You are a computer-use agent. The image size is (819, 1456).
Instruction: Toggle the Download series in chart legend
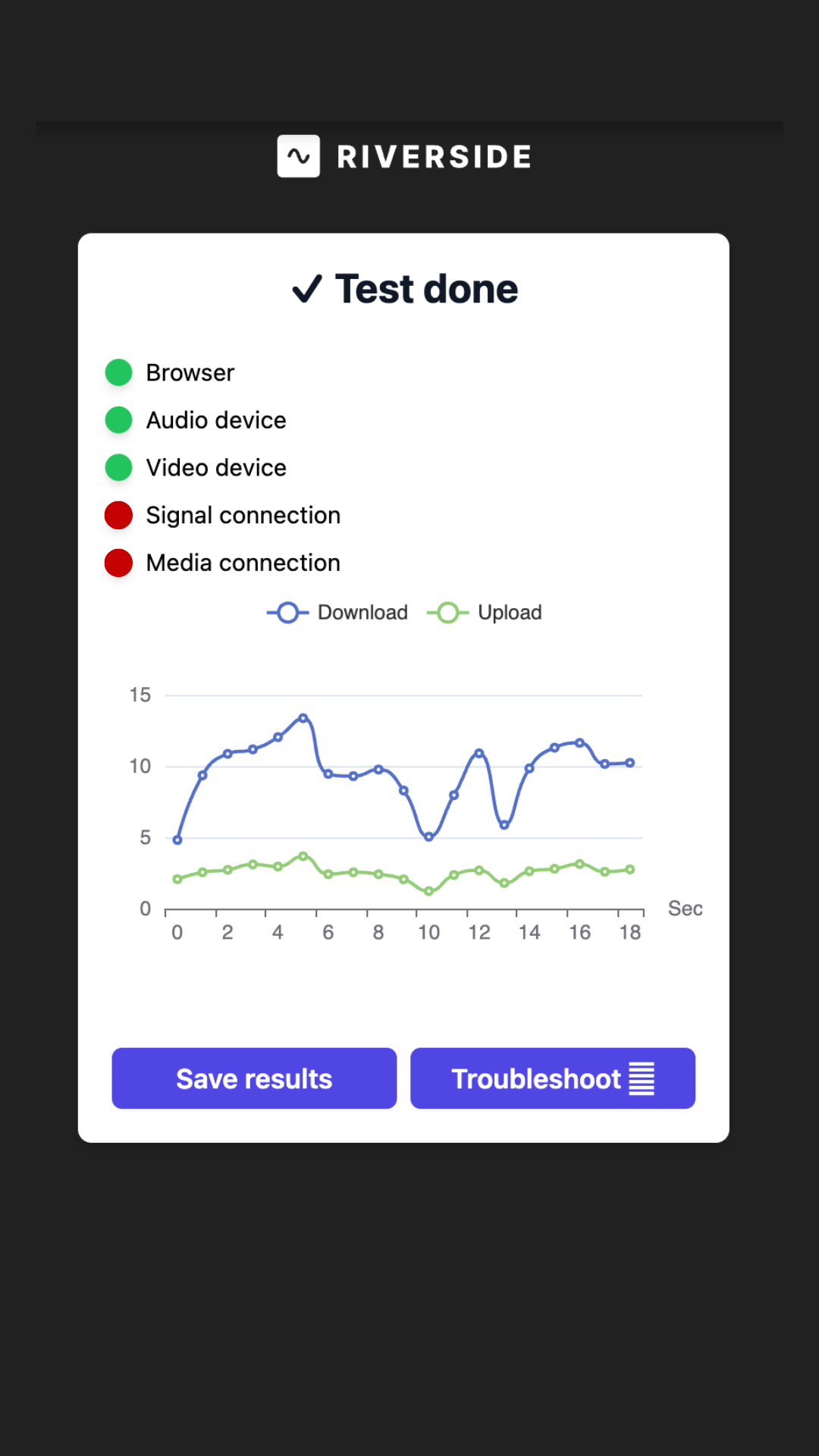coord(338,613)
